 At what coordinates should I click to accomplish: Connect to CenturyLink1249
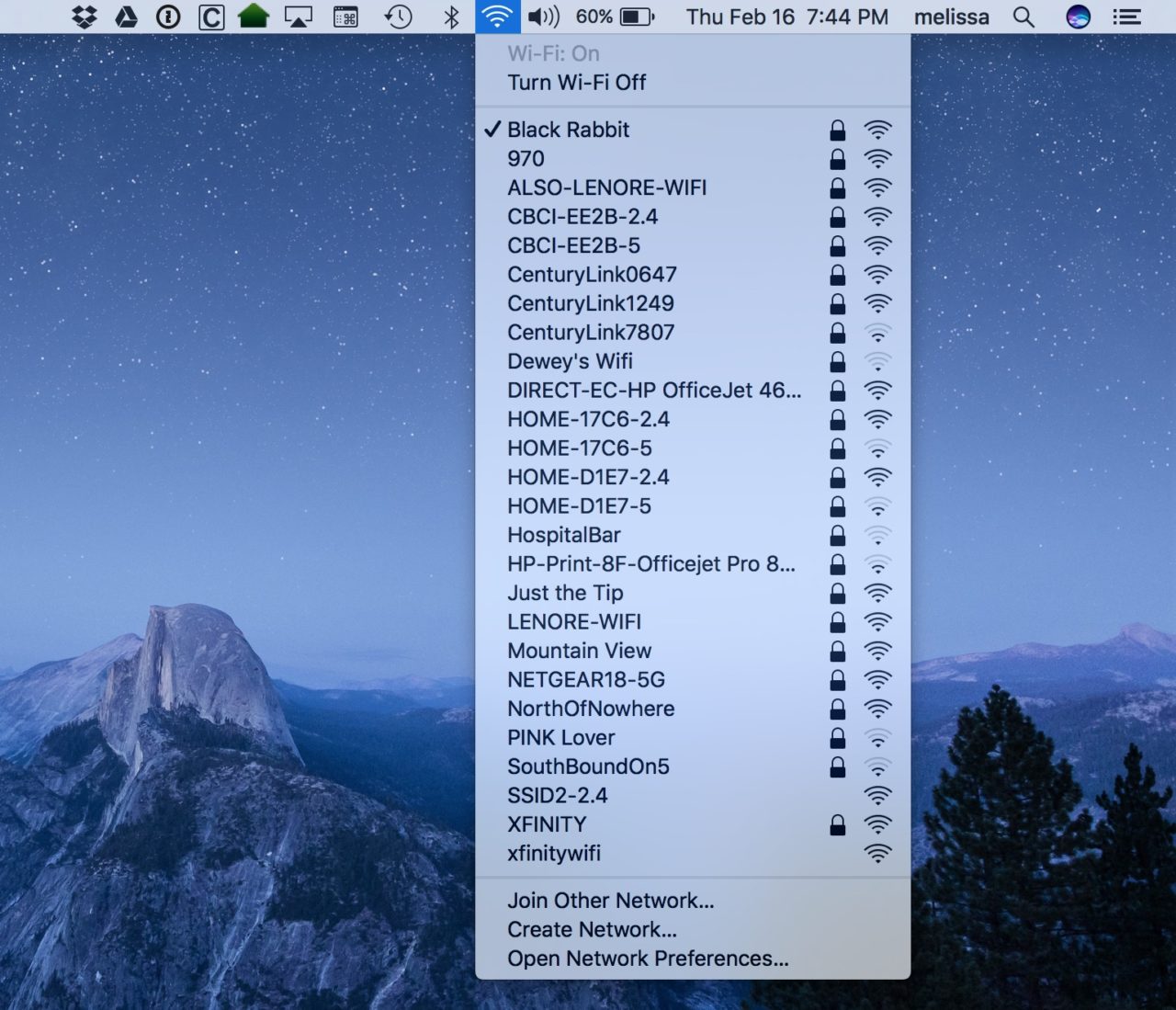point(693,303)
